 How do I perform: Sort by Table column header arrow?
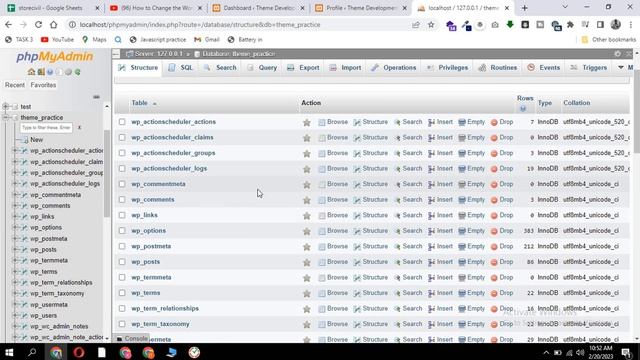(x=155, y=104)
